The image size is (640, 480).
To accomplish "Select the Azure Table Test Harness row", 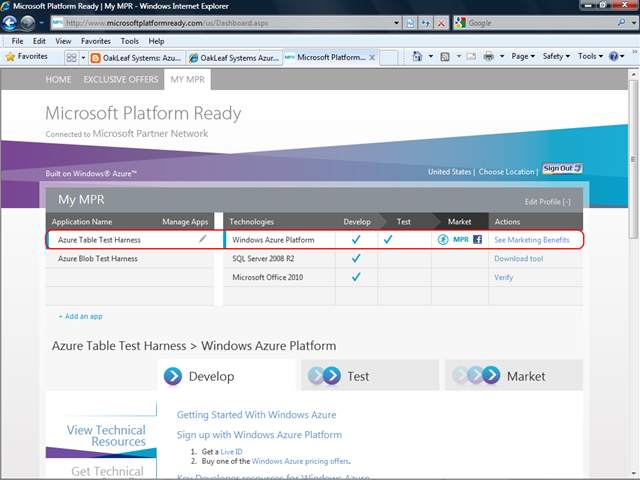I will click(130, 240).
